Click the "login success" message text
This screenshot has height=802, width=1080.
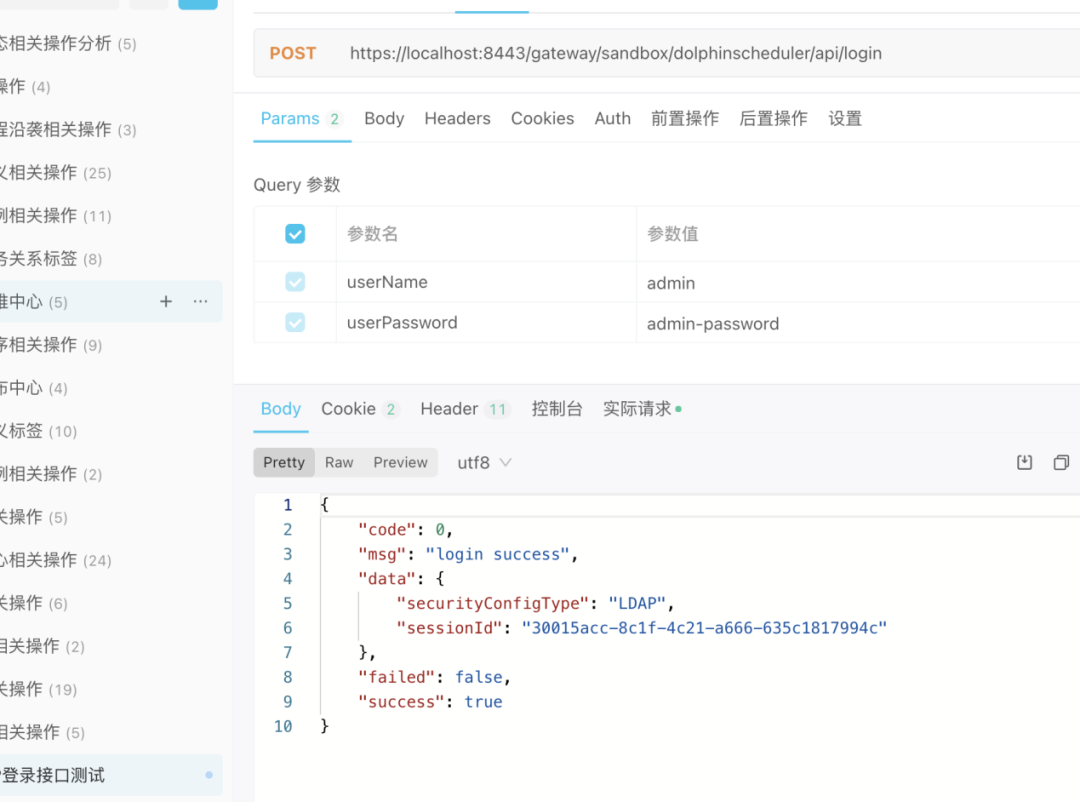coord(497,554)
